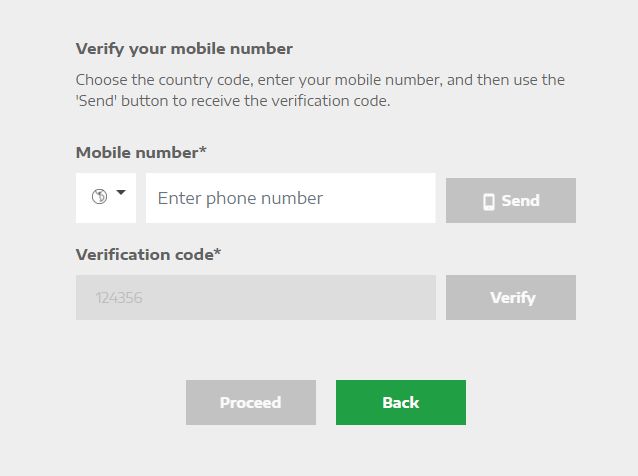Click the asterisk after Verification code label
Screen dimensions: 638x476
(x=217, y=253)
